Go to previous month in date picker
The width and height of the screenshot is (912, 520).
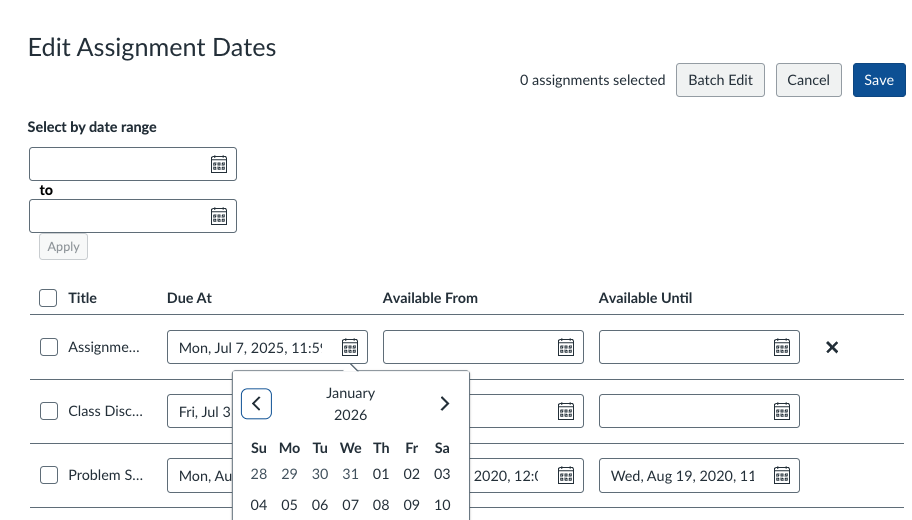pos(256,404)
